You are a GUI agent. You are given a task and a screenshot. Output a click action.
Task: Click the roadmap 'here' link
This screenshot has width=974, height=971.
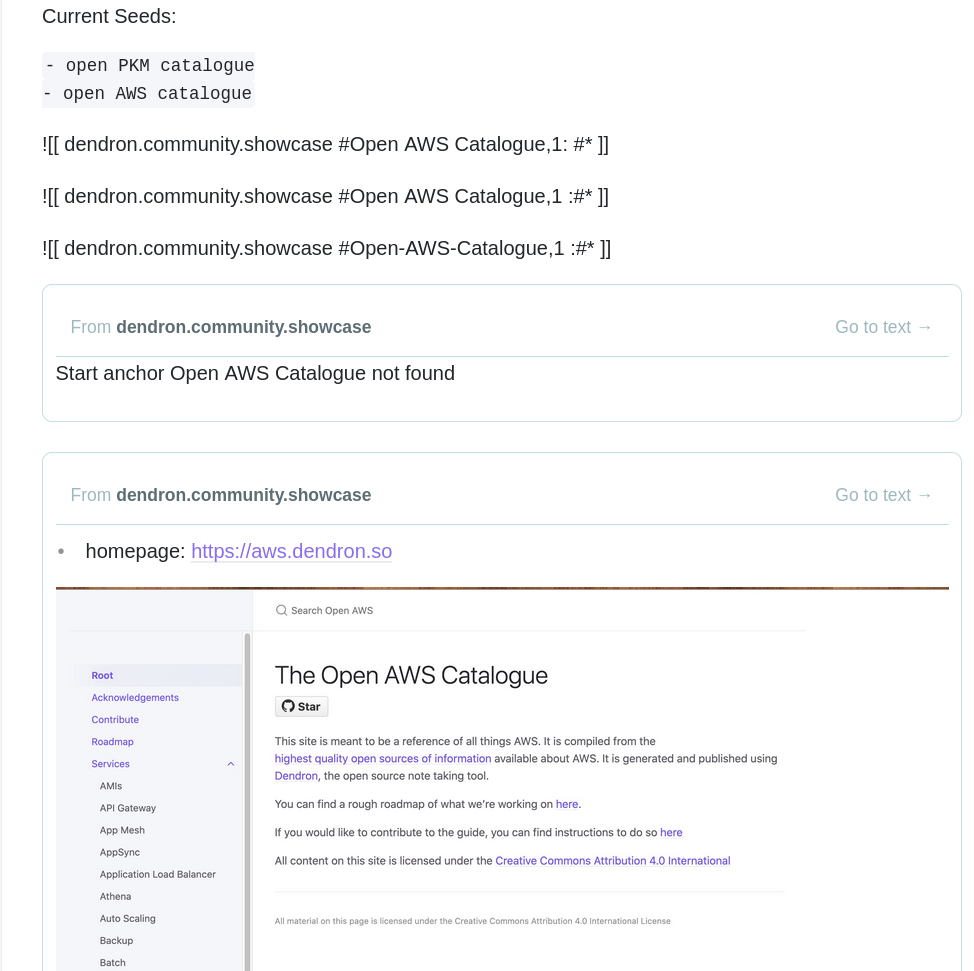[x=567, y=804]
